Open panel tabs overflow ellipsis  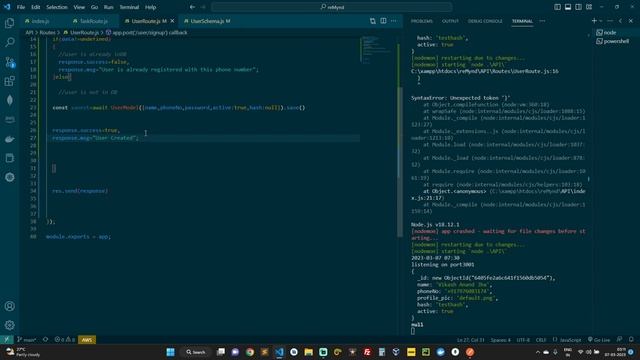(542, 21)
